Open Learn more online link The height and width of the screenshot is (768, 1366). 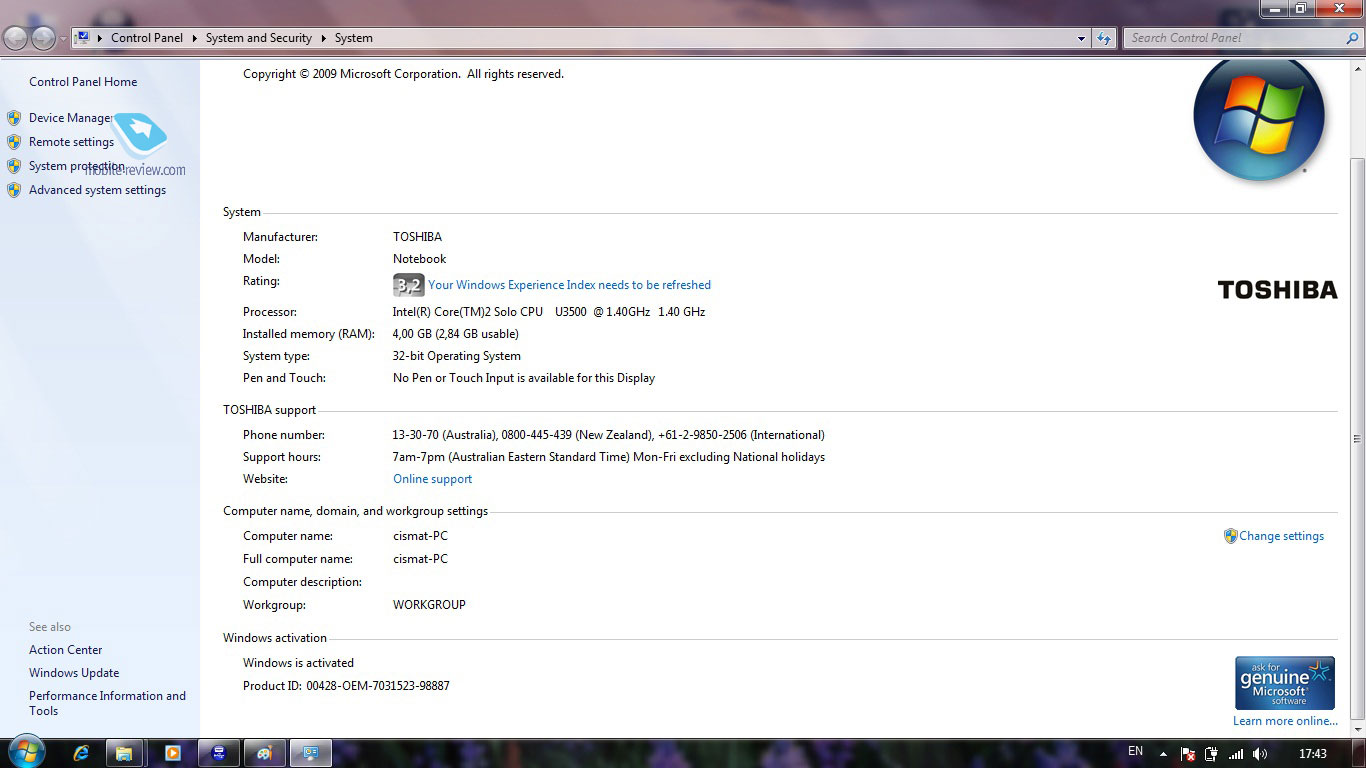coord(1285,721)
